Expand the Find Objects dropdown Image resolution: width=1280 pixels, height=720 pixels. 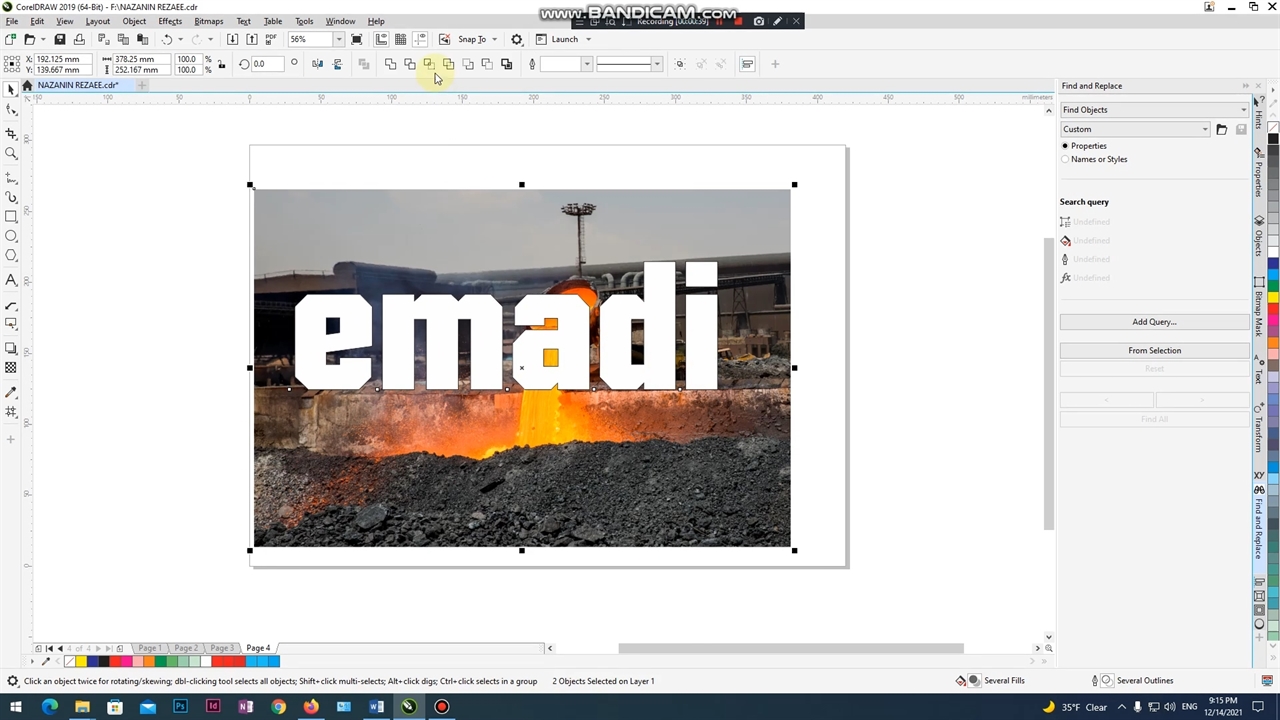tap(1243, 110)
